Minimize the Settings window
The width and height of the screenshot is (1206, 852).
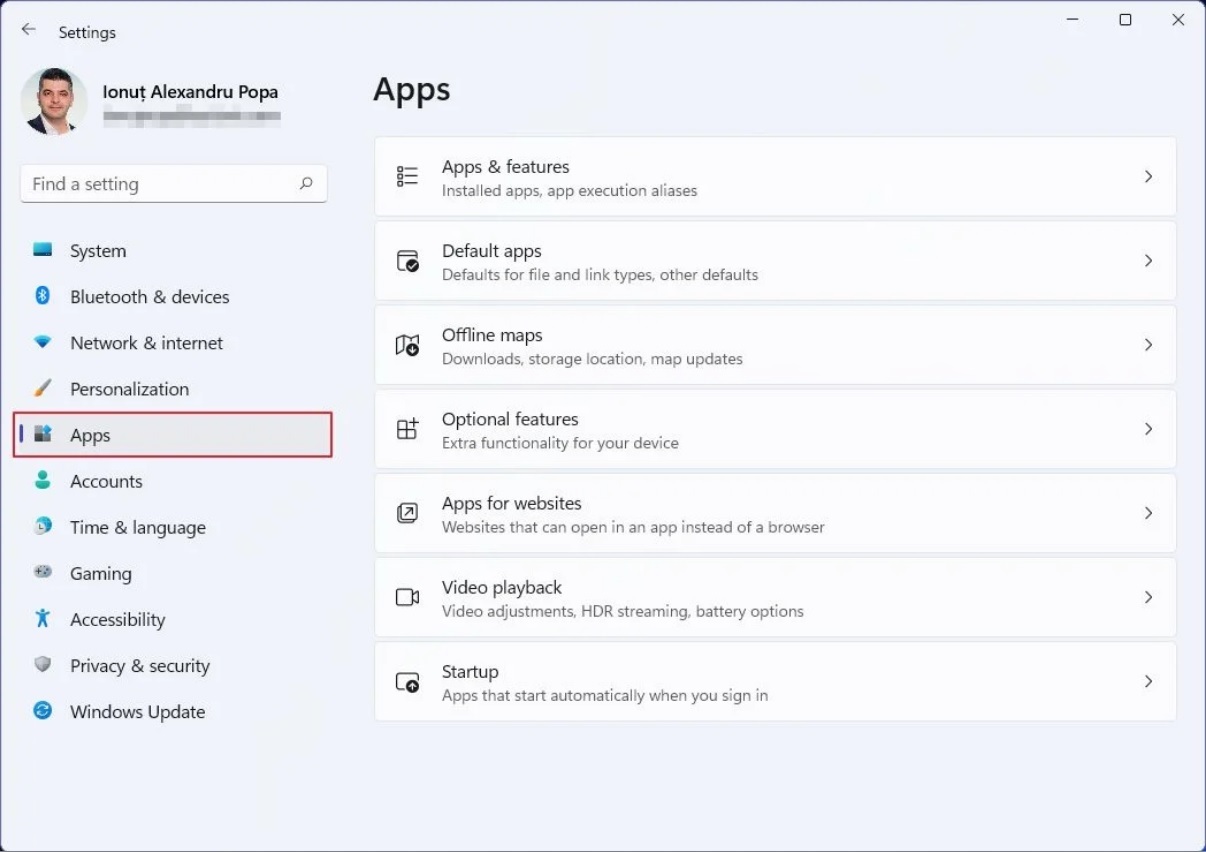tap(1072, 20)
